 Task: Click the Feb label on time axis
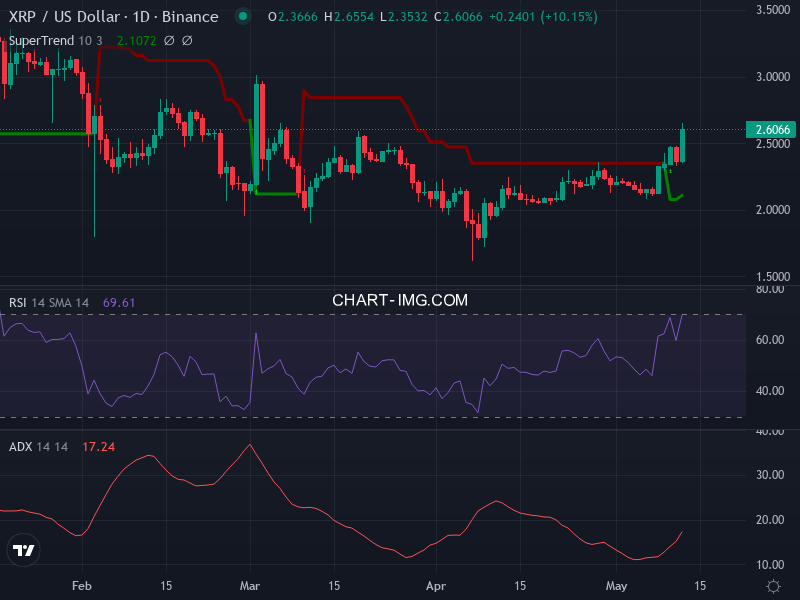pyautogui.click(x=82, y=586)
